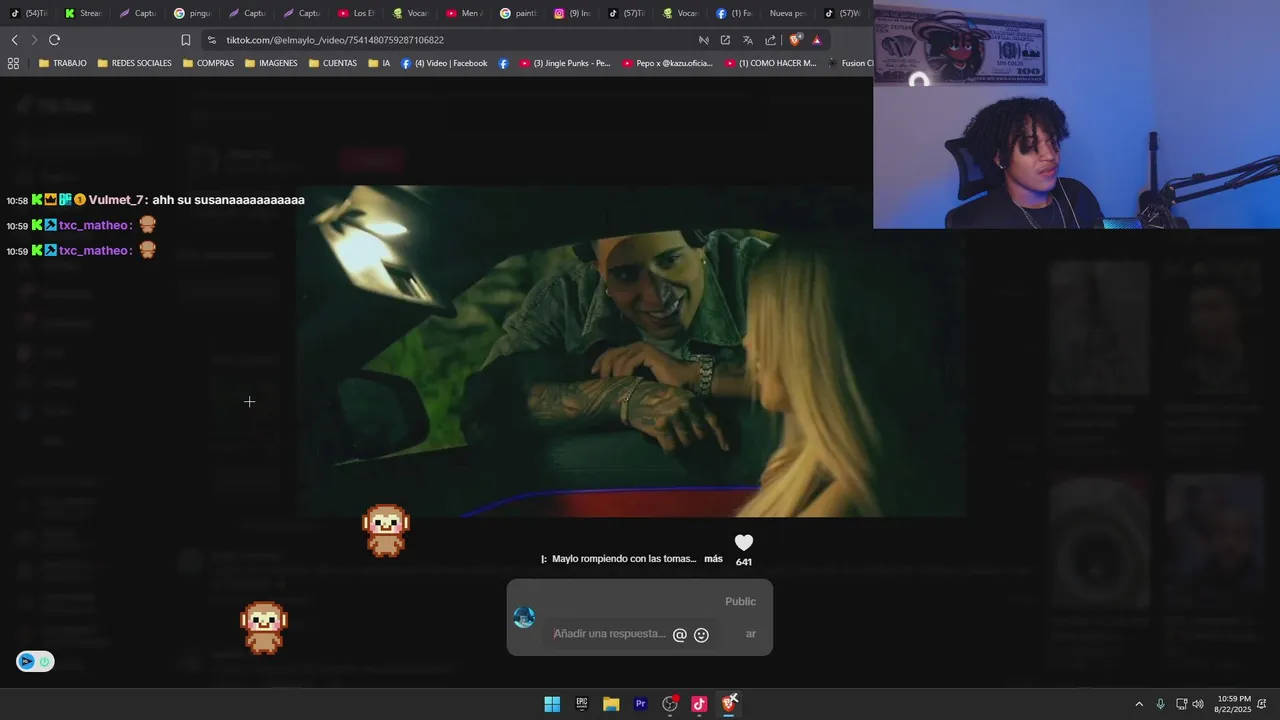1280x720 pixels.
Task: Switch to the 'paint' Google tab
Action: (x=519, y=13)
